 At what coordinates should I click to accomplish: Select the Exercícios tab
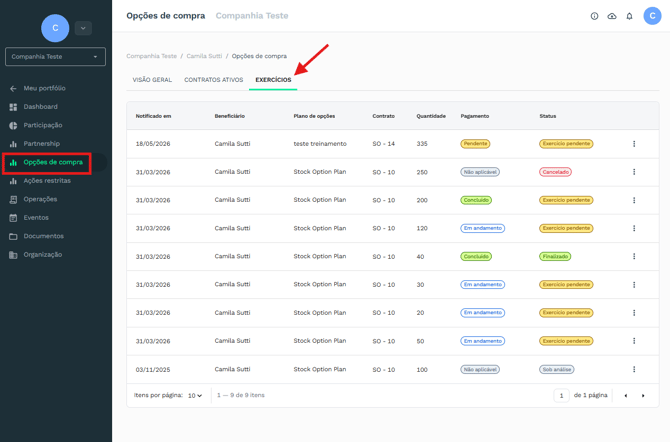point(273,80)
